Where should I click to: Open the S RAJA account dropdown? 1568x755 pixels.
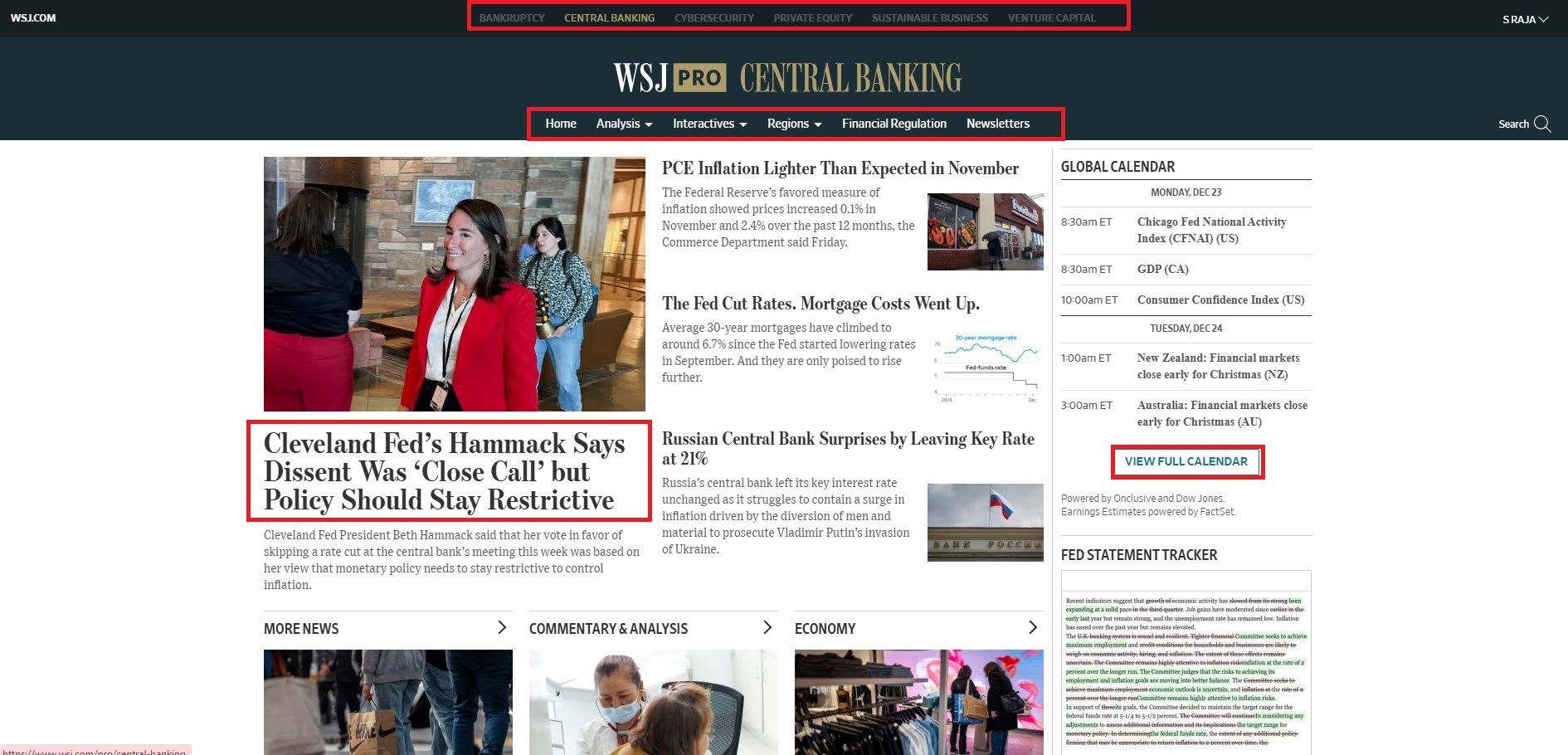click(x=1525, y=19)
